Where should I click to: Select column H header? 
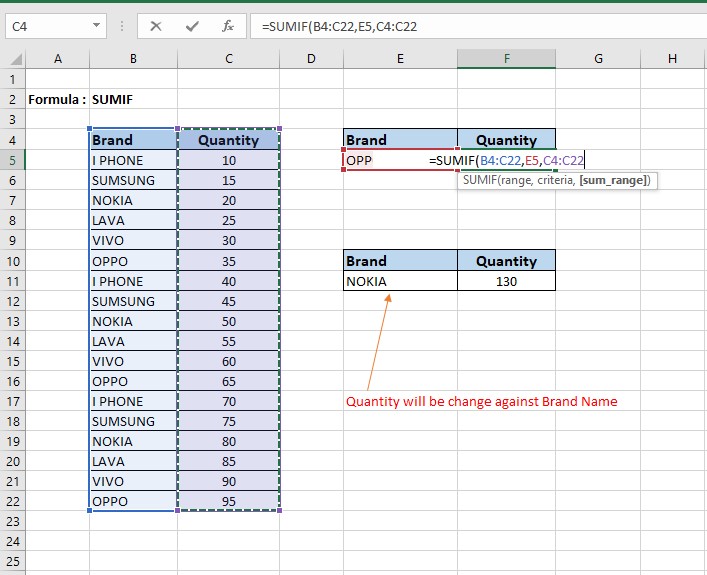[x=671, y=60]
